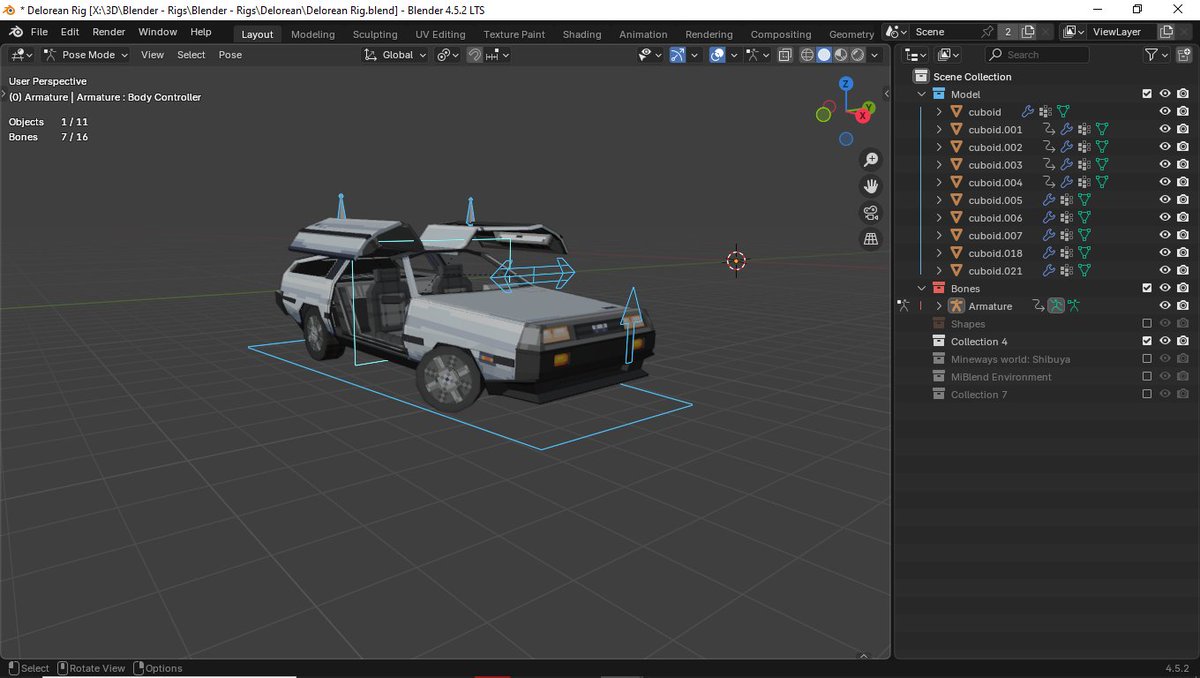
Task: Enable the Shapes collection checkbox
Action: [x=1147, y=324]
